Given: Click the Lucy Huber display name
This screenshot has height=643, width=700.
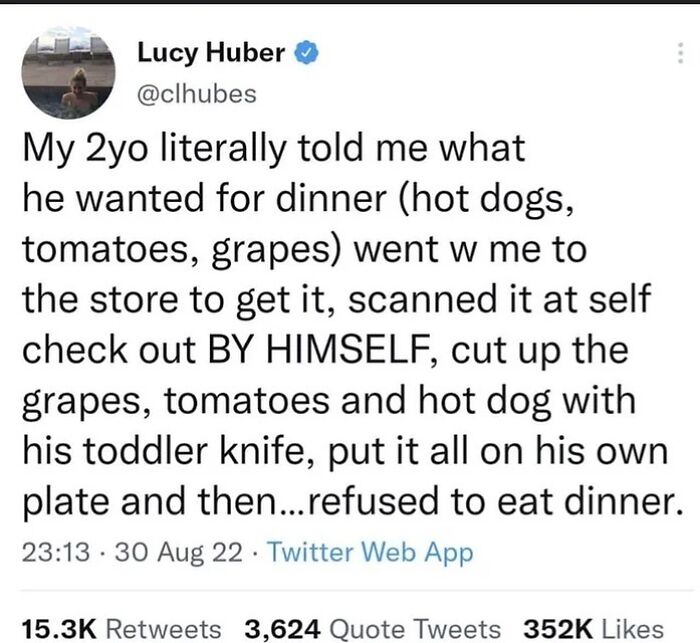Looking at the screenshot, I should point(210,54).
